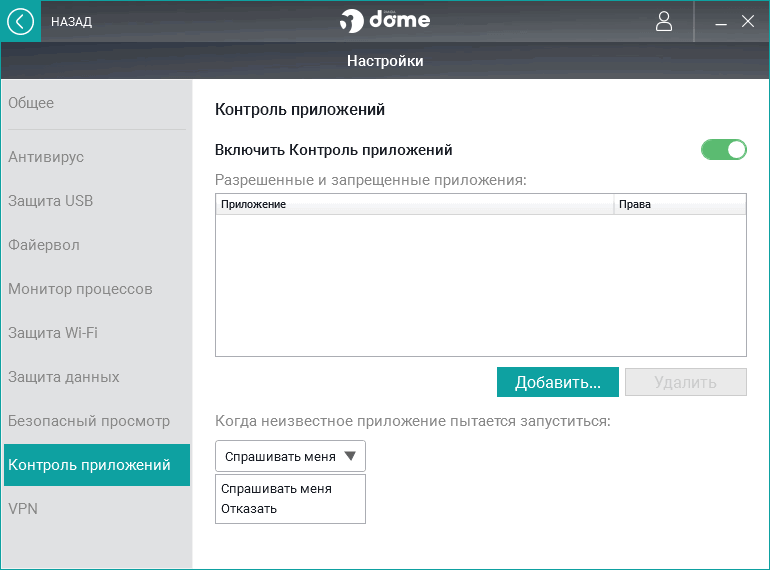Choose Отказать in the dropdown list
Image resolution: width=770 pixels, height=570 pixels.
pos(249,509)
